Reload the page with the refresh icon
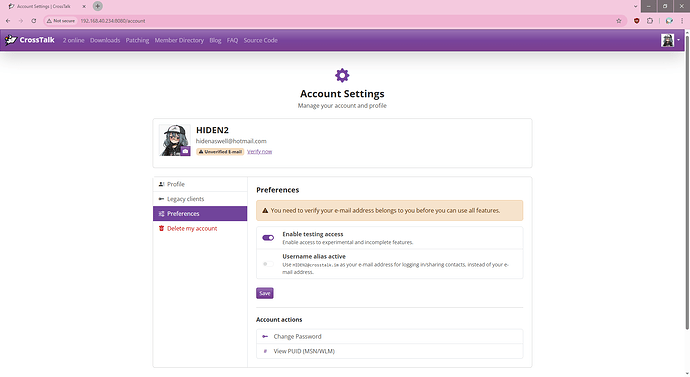This screenshot has width=690, height=377. point(33,21)
